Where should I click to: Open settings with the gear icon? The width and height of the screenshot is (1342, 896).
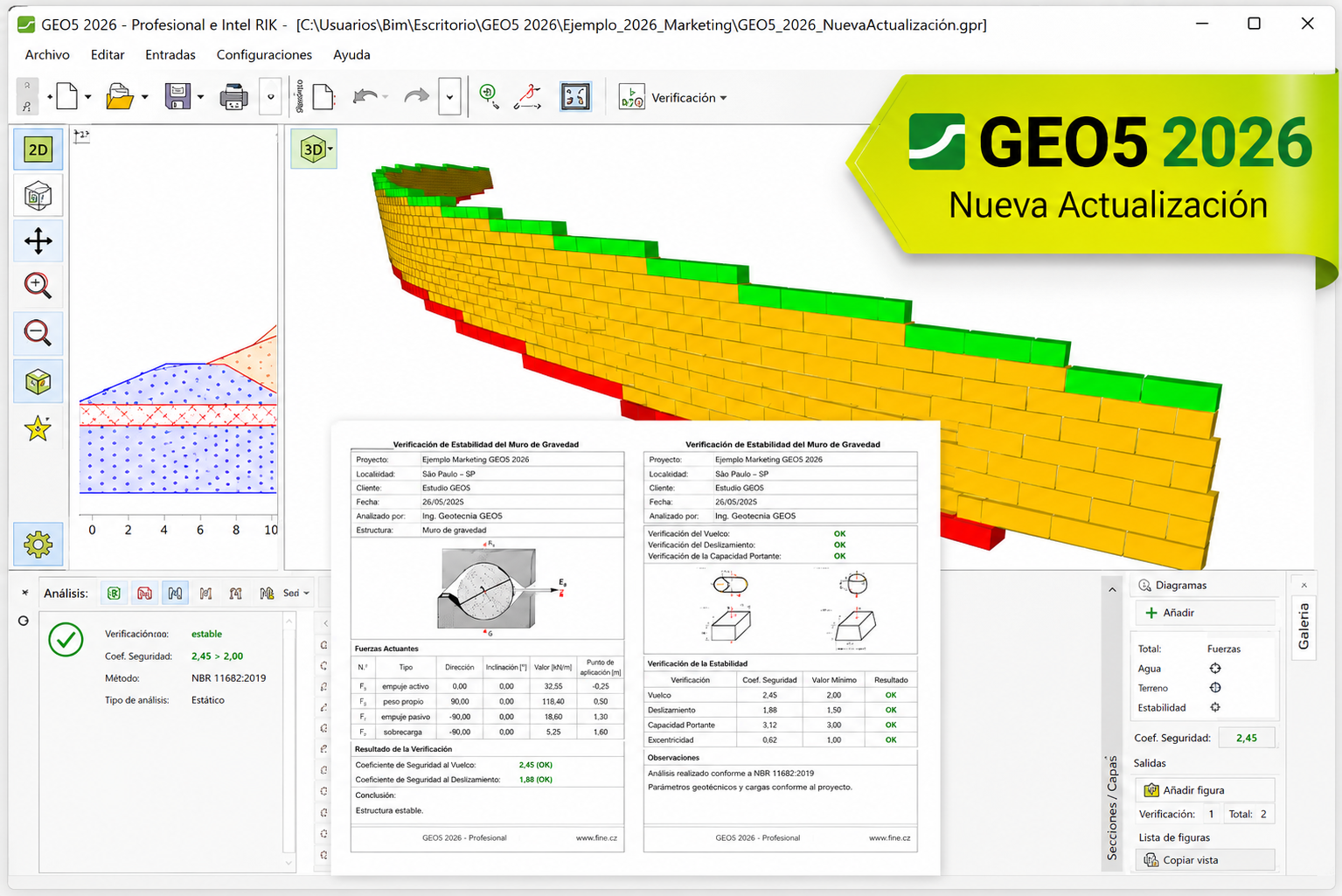(38, 545)
